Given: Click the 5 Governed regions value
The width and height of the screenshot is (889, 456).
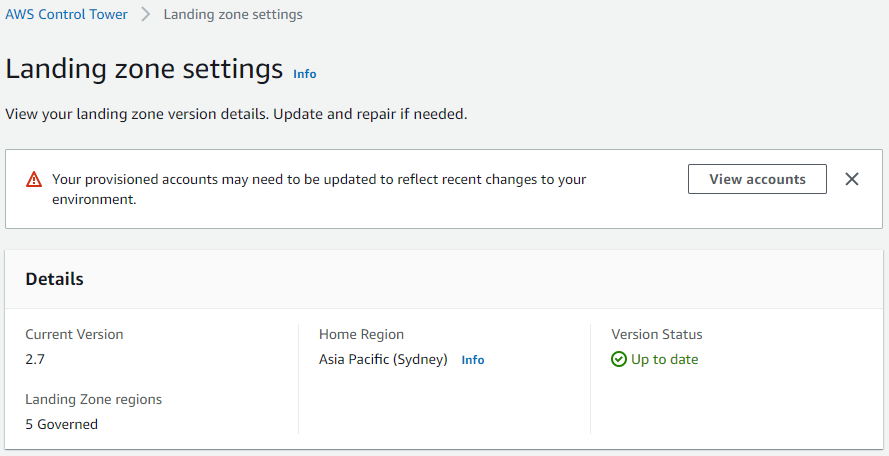Looking at the screenshot, I should 61,424.
